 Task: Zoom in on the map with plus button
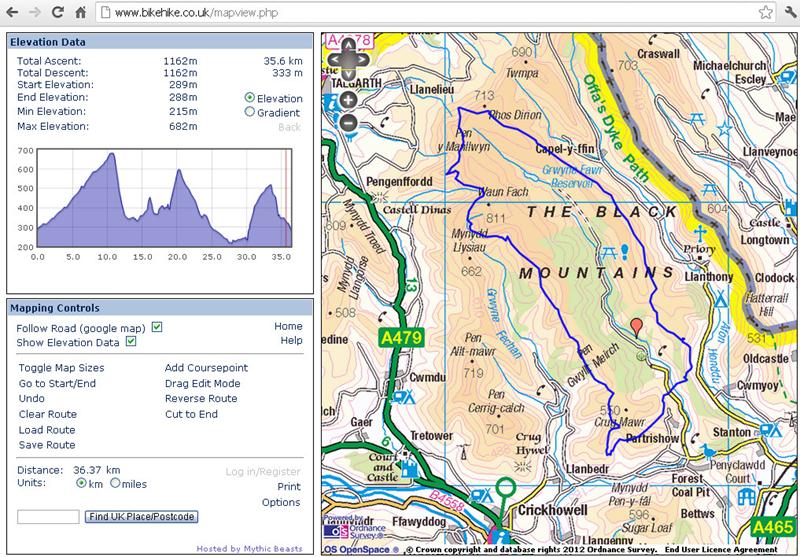point(348,100)
